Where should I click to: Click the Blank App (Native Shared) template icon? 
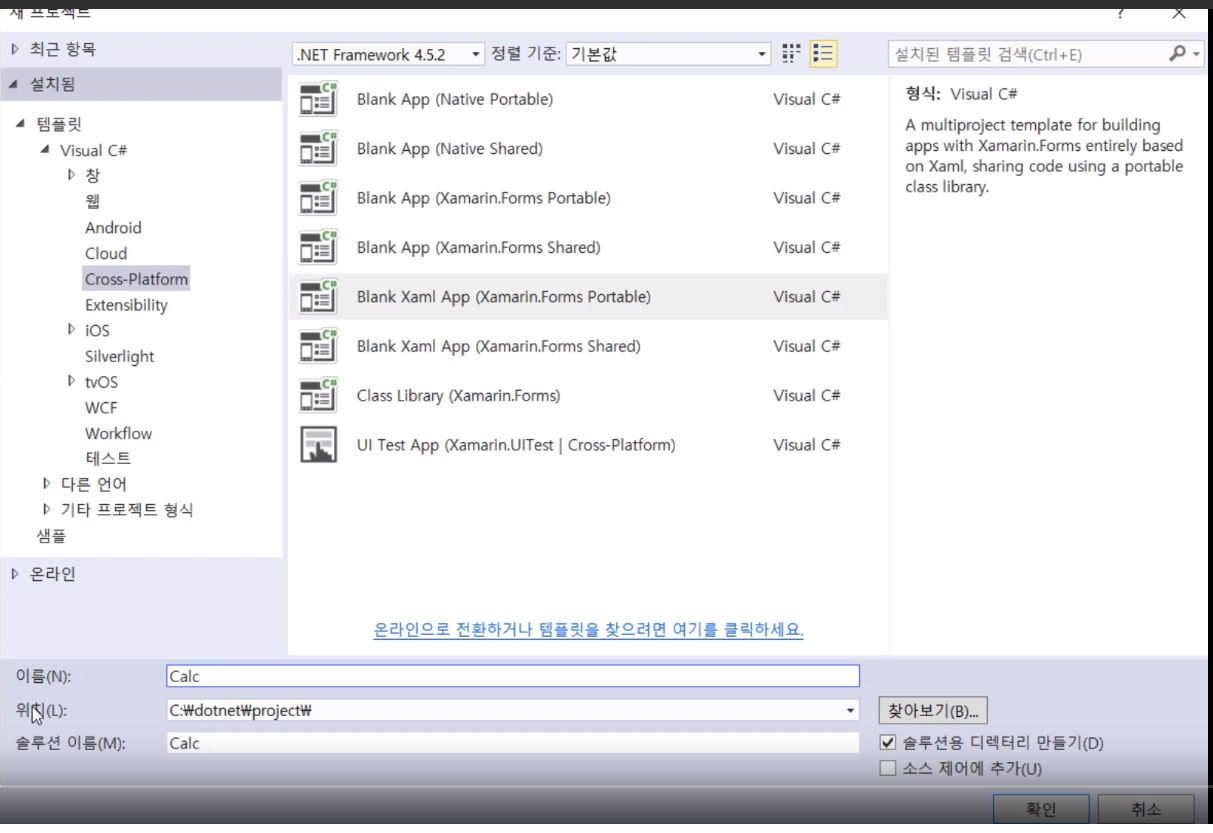pos(318,148)
